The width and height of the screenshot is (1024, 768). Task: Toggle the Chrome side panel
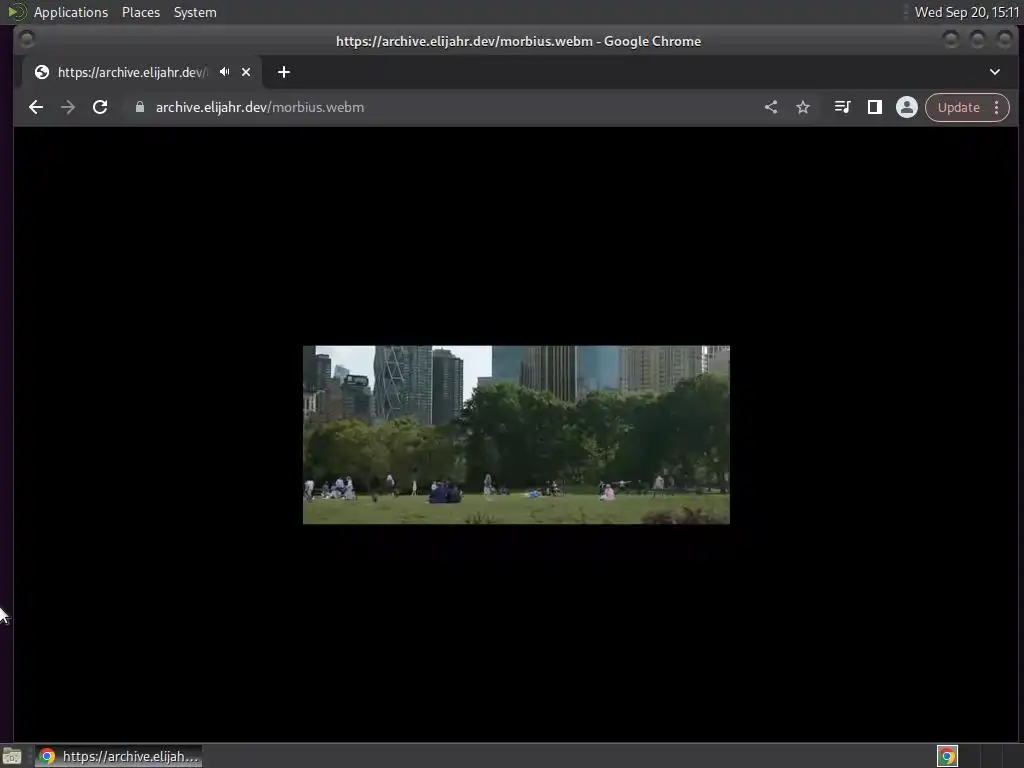874,107
